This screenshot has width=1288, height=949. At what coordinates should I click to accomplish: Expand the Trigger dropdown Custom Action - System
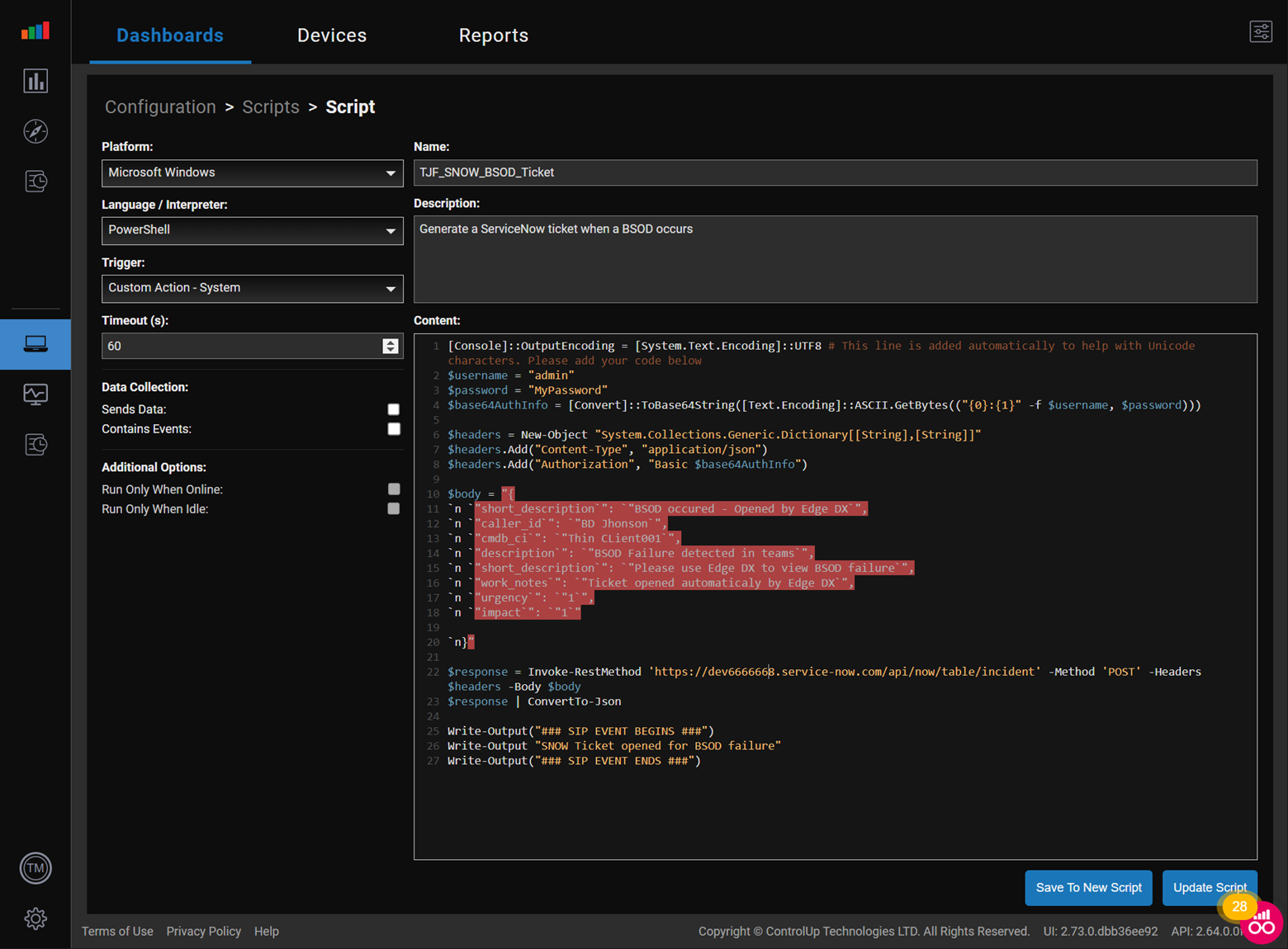[252, 289]
